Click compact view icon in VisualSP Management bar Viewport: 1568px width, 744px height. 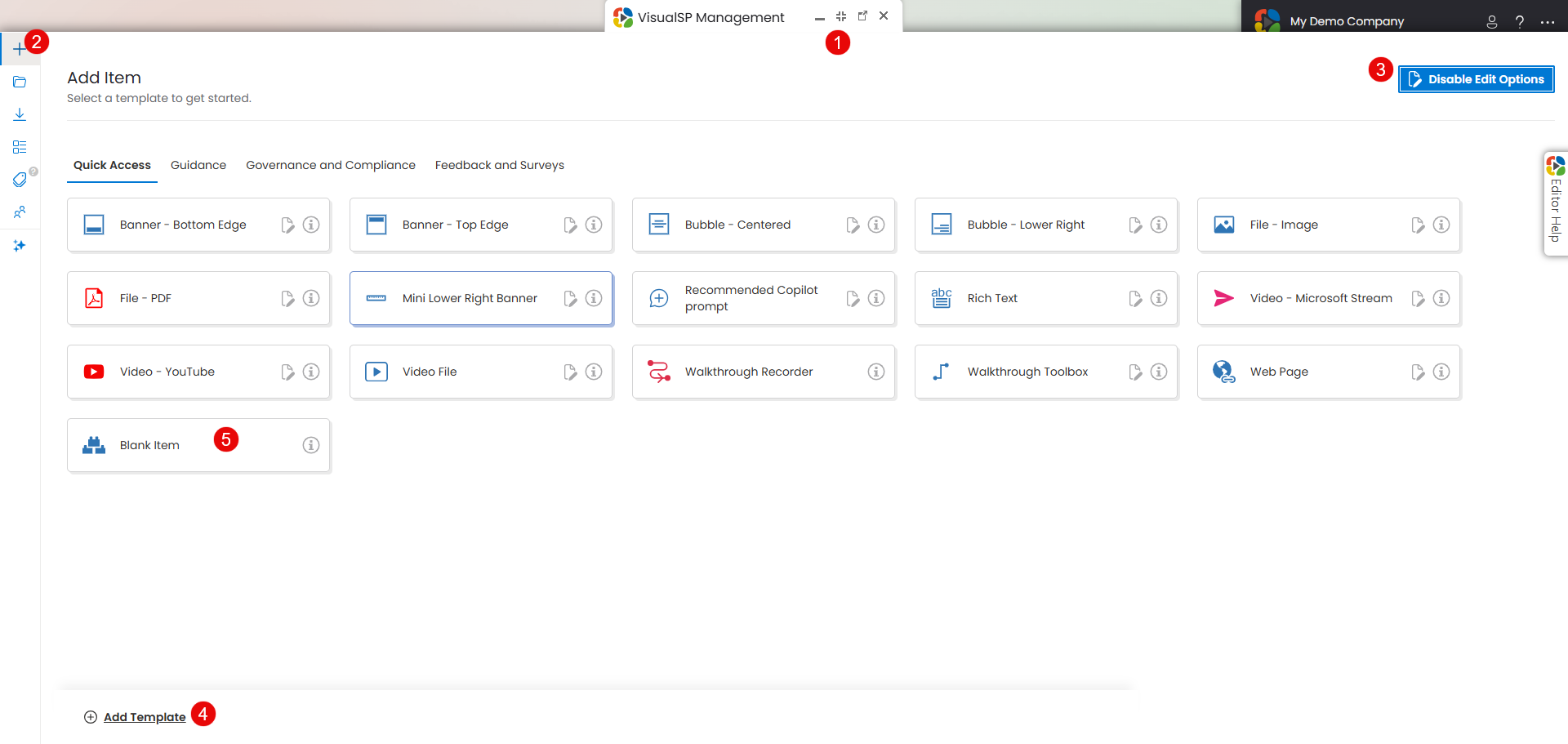[841, 16]
